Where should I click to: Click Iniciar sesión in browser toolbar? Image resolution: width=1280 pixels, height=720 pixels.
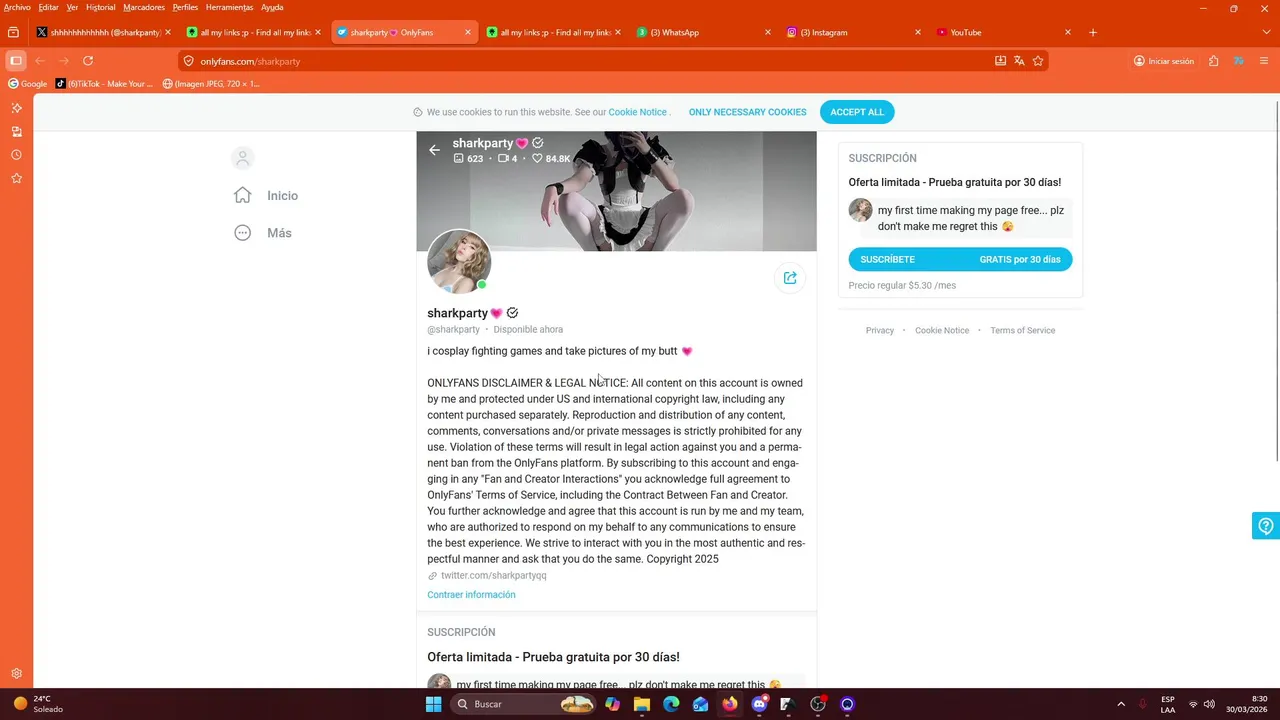click(1164, 61)
